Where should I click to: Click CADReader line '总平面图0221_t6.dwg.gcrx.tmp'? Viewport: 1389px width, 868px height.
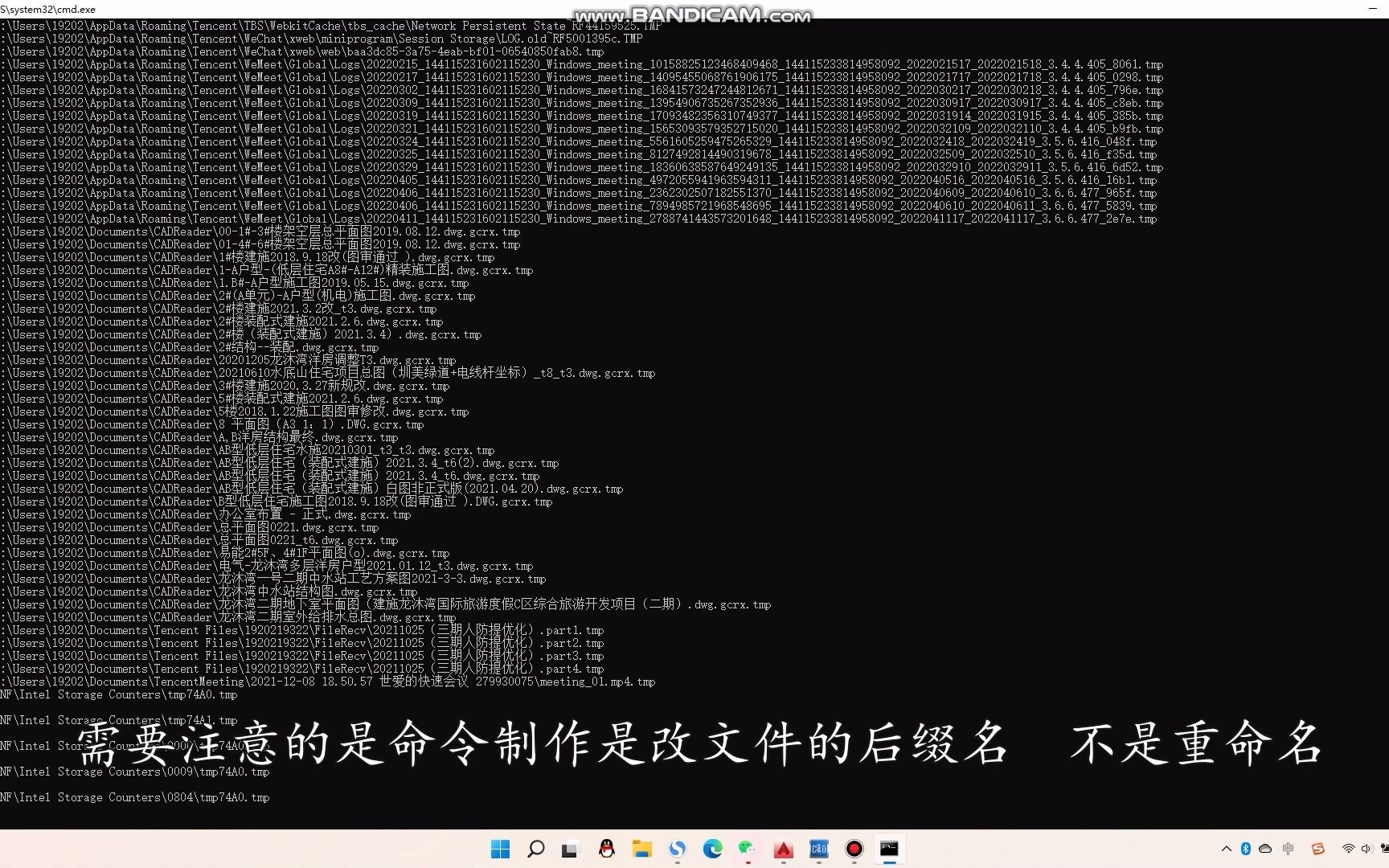pyautogui.click(x=199, y=540)
